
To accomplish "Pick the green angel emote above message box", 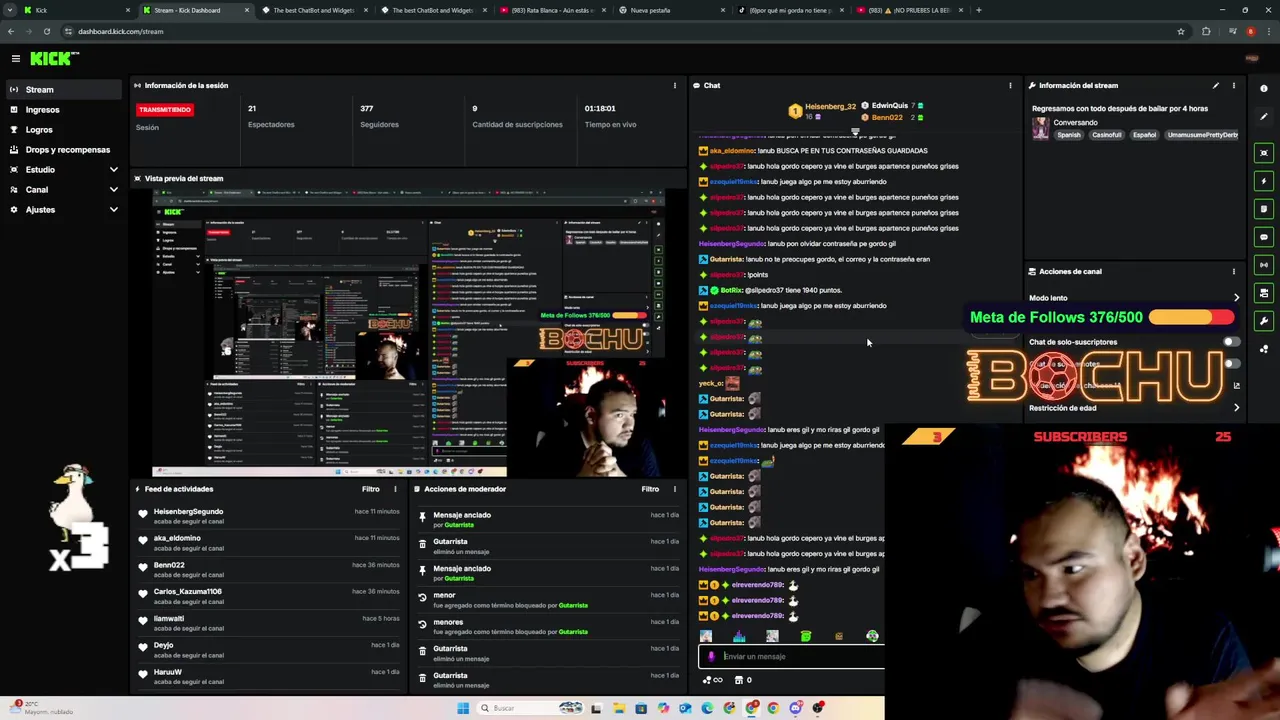I will click(x=806, y=636).
